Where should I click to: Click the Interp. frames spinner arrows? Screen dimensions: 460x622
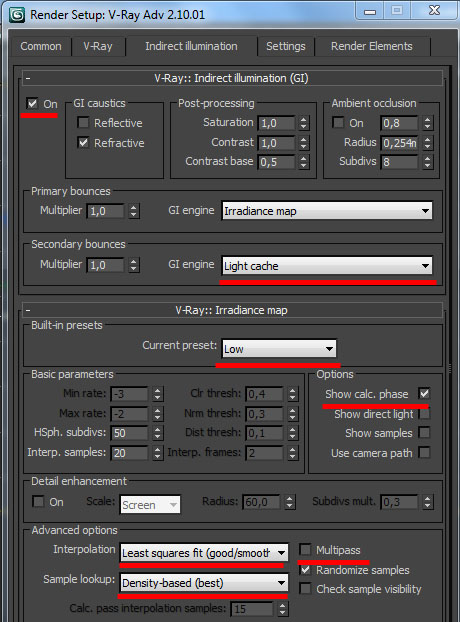point(292,453)
